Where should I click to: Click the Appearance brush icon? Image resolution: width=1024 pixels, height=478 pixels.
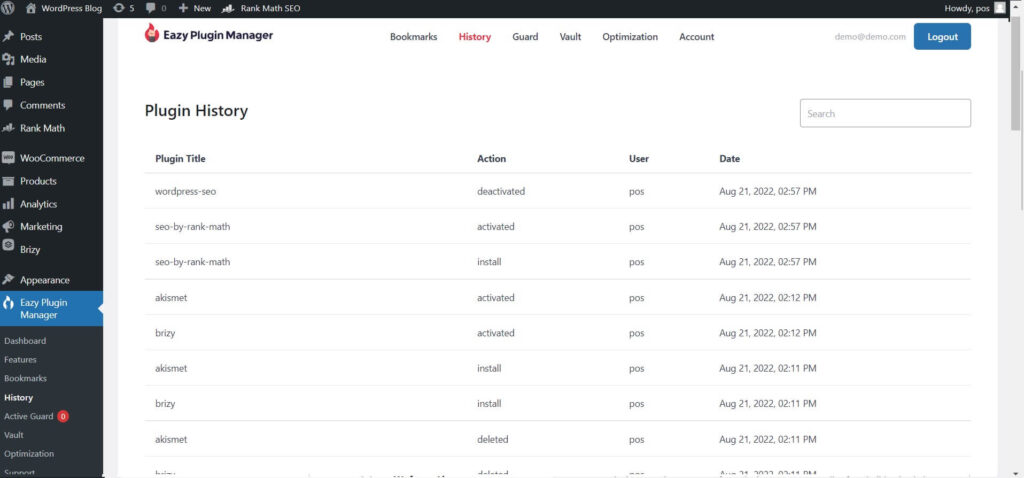click(x=8, y=279)
